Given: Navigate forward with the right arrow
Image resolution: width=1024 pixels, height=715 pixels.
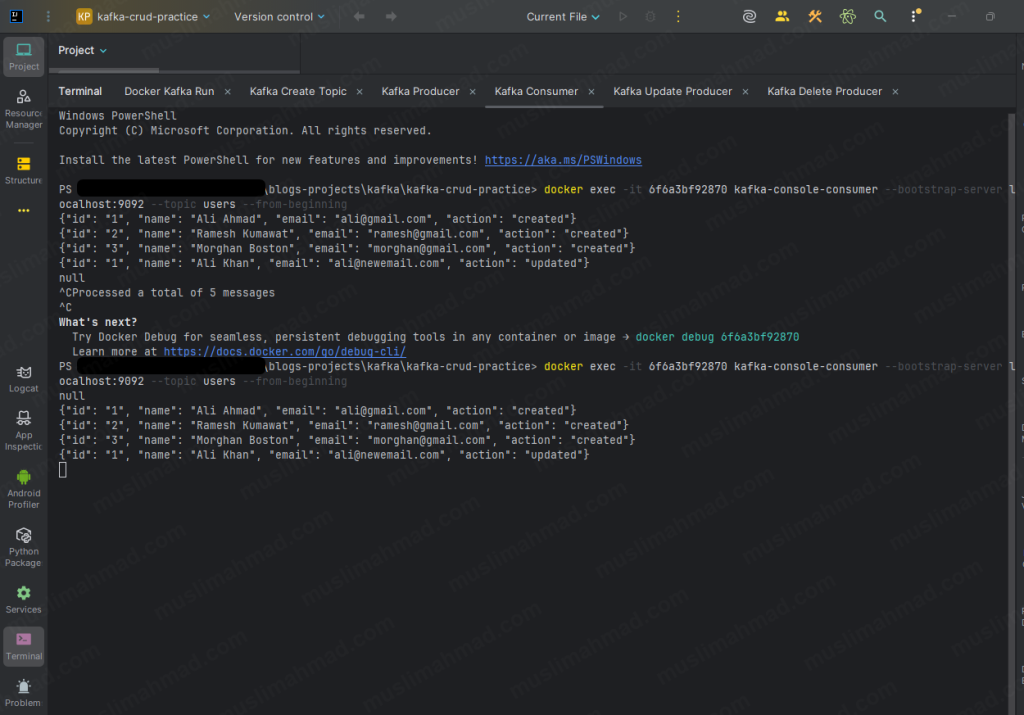Looking at the screenshot, I should (391, 16).
